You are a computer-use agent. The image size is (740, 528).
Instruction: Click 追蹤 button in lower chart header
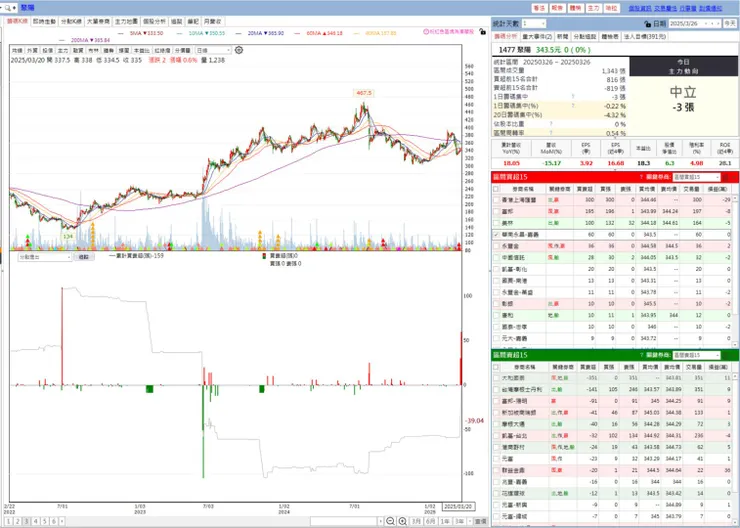click(84, 257)
